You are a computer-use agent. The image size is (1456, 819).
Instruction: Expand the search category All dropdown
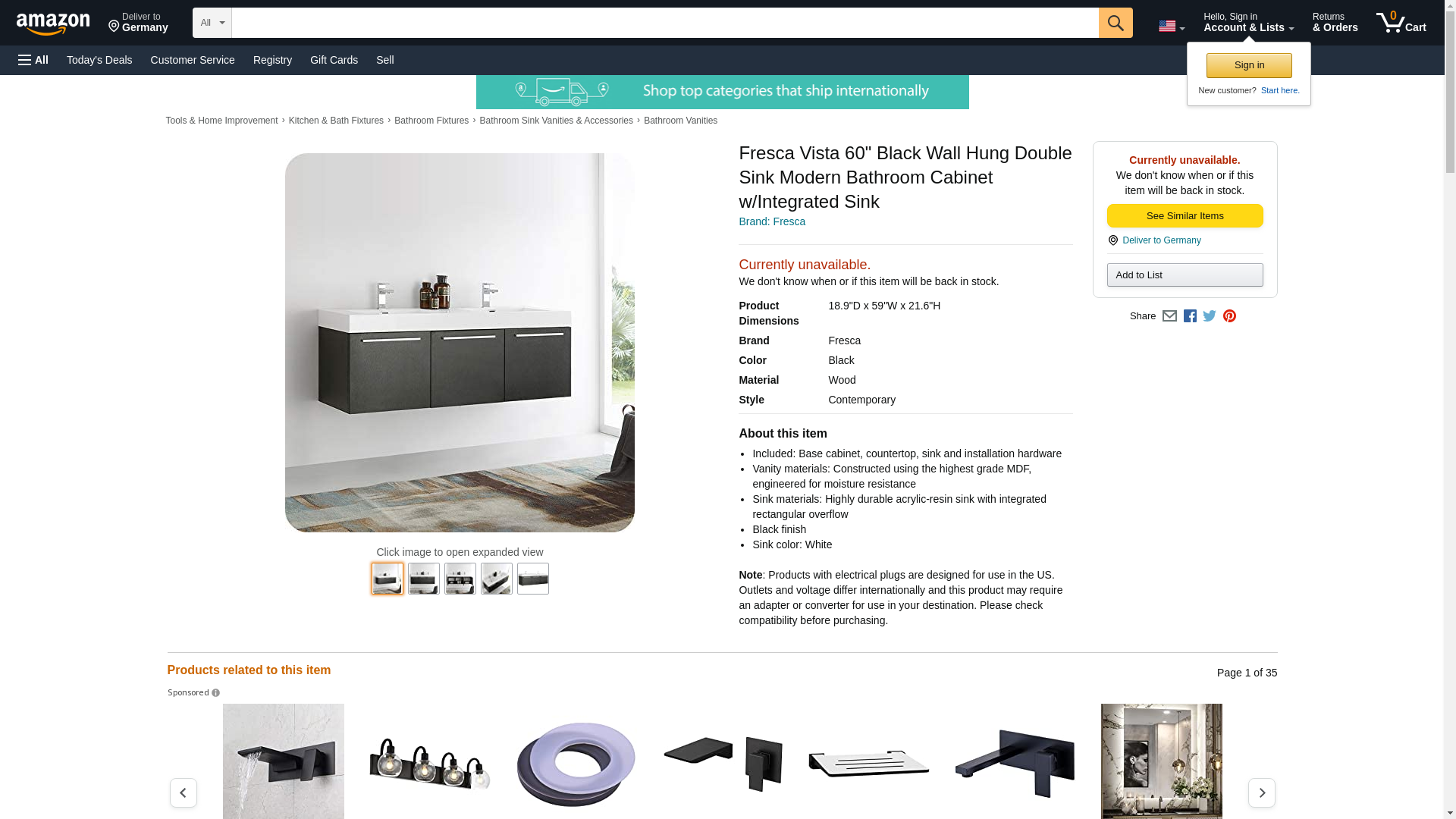212,23
